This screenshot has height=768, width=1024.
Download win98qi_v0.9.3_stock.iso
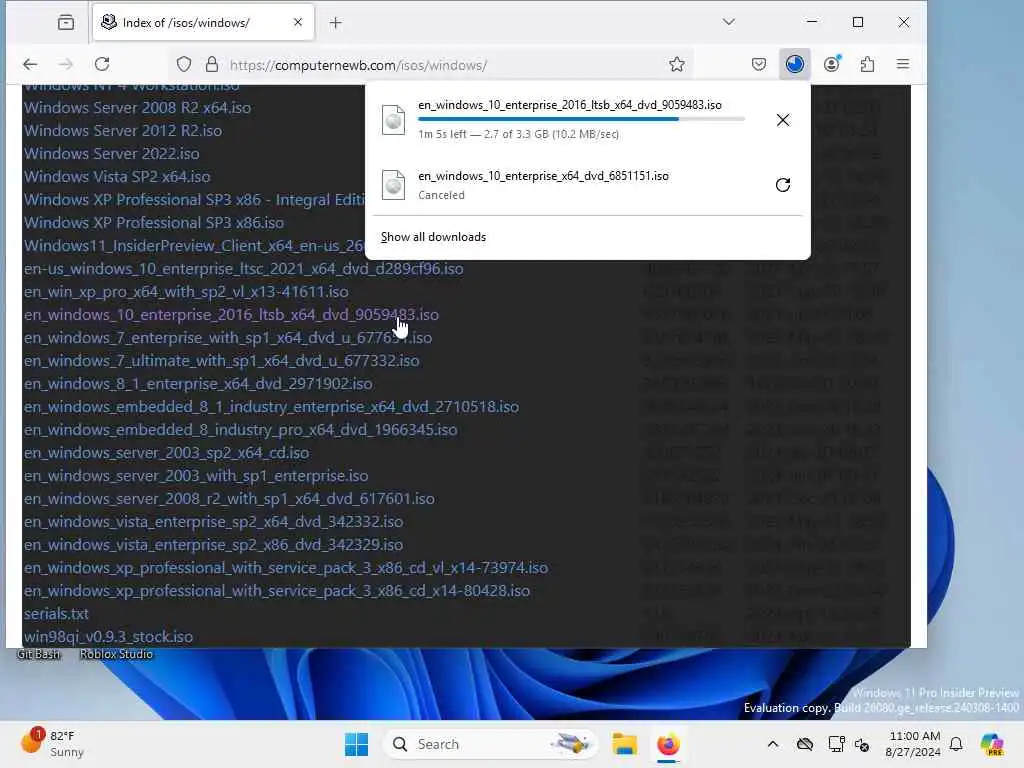[x=108, y=637]
